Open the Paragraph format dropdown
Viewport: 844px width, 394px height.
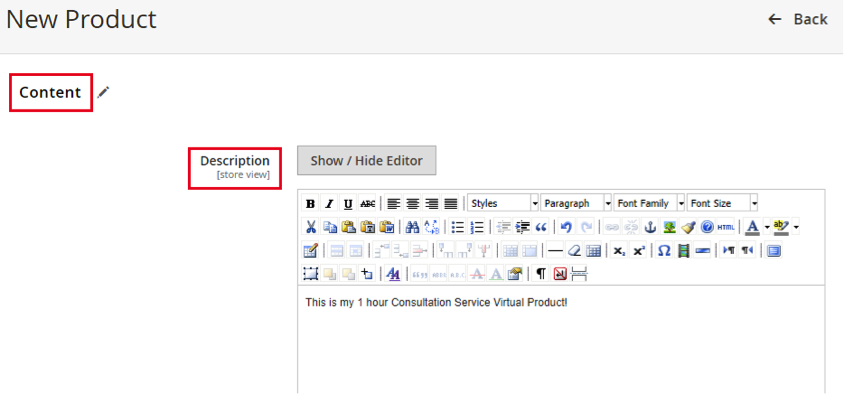click(576, 203)
